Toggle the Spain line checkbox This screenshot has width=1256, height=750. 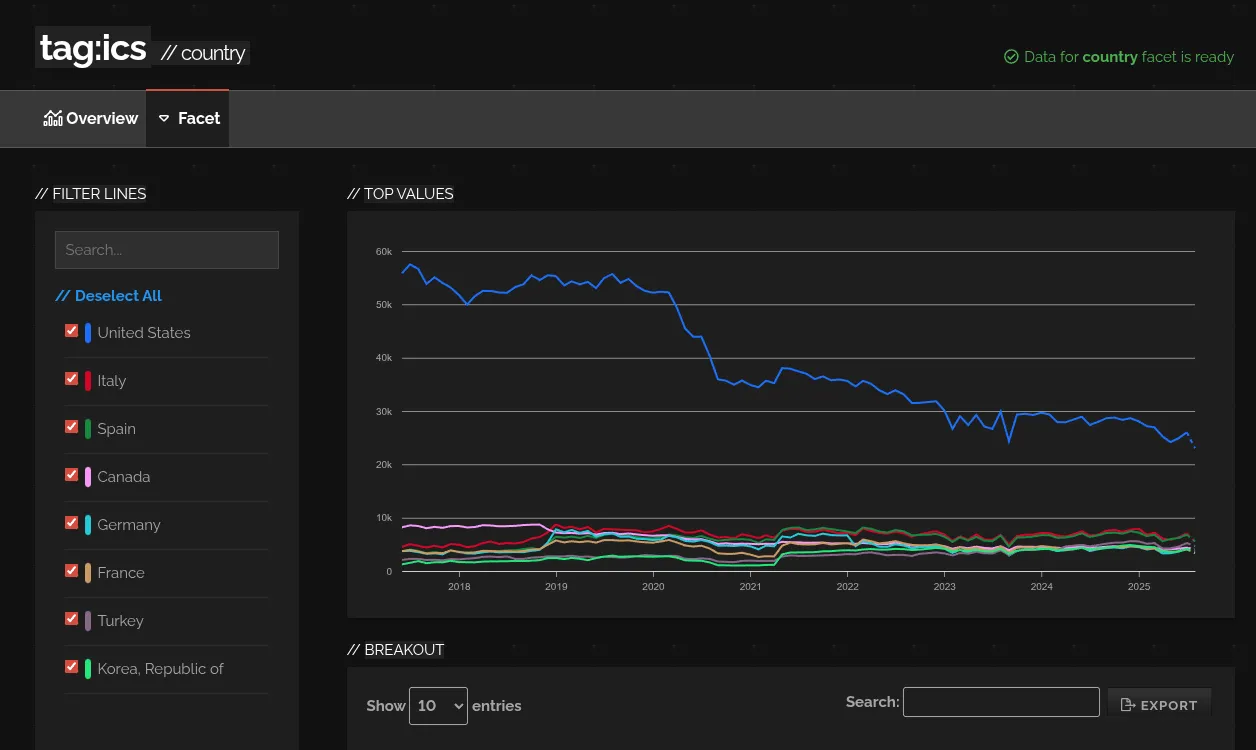tap(71, 427)
